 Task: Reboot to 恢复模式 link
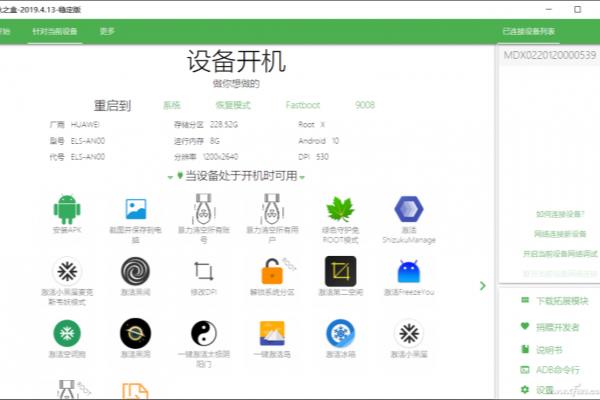pos(233,105)
